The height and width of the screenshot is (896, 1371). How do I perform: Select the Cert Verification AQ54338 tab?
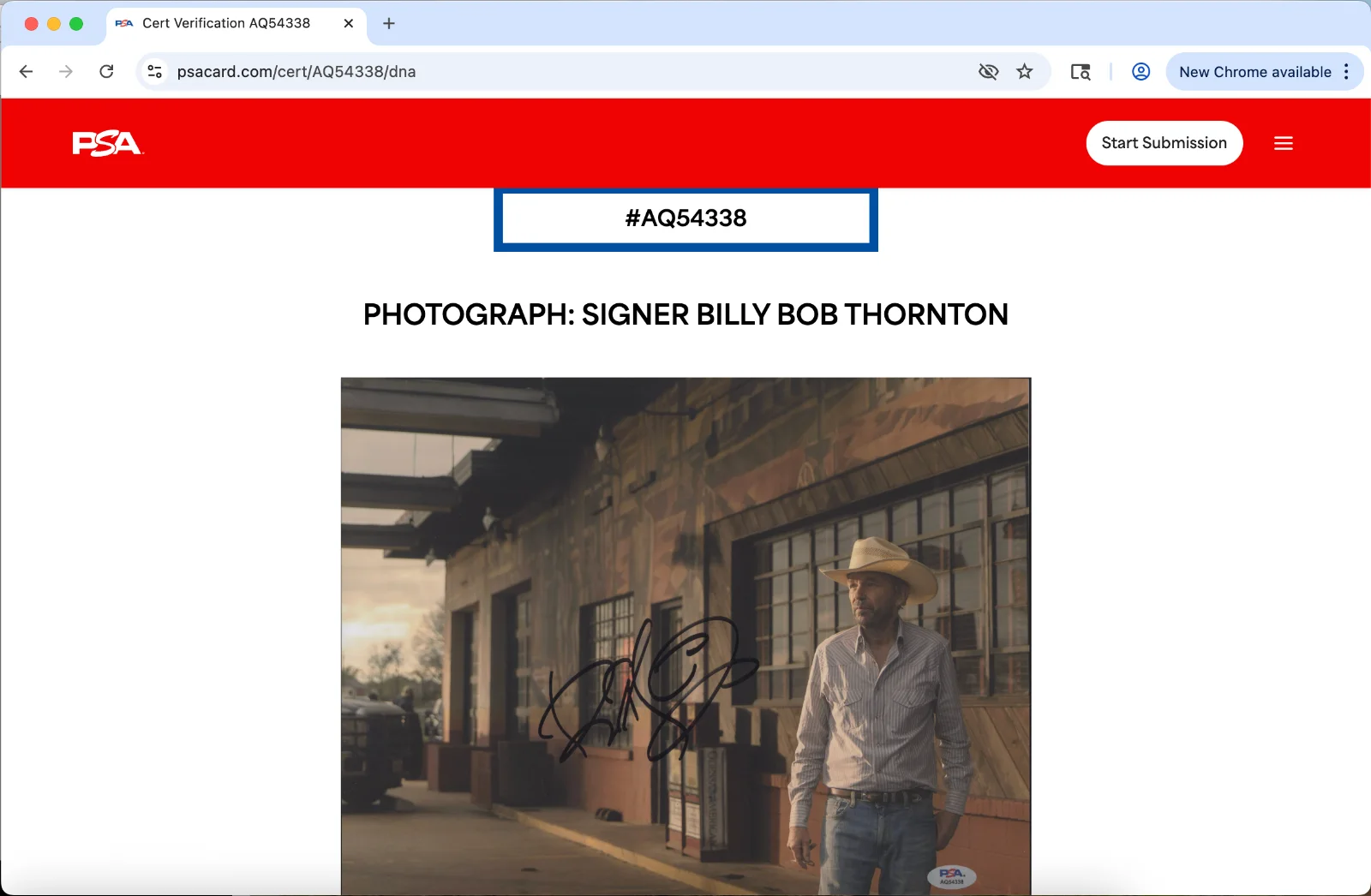click(x=236, y=24)
